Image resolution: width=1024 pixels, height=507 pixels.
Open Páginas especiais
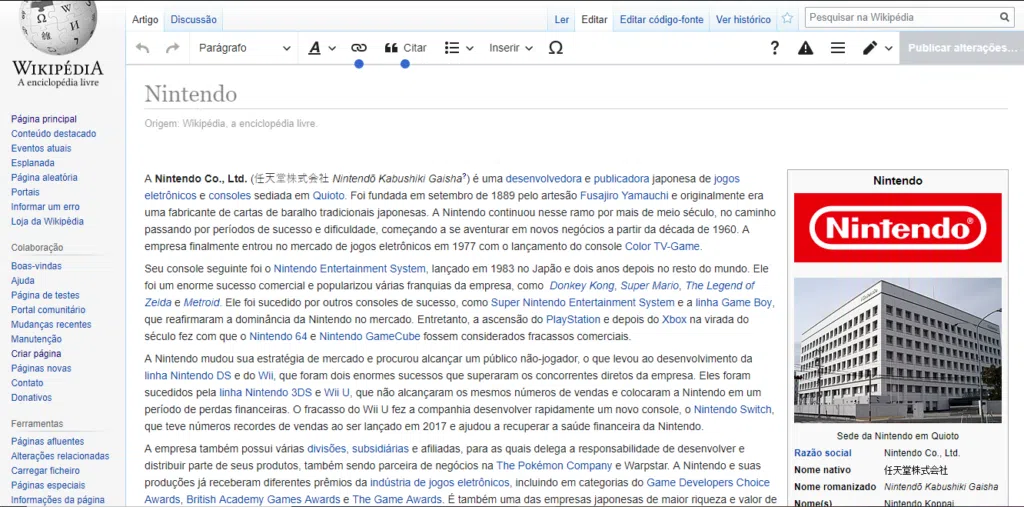coord(48,485)
